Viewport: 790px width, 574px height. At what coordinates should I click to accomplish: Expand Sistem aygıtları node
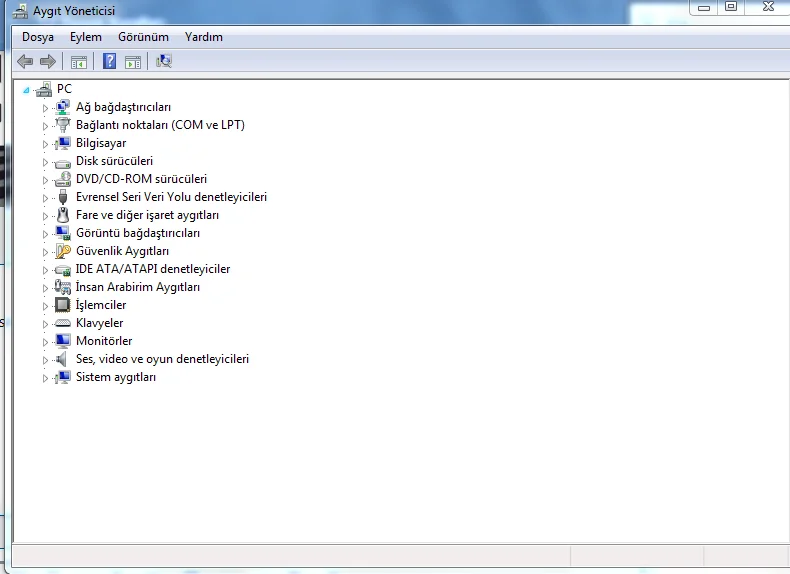click(45, 378)
